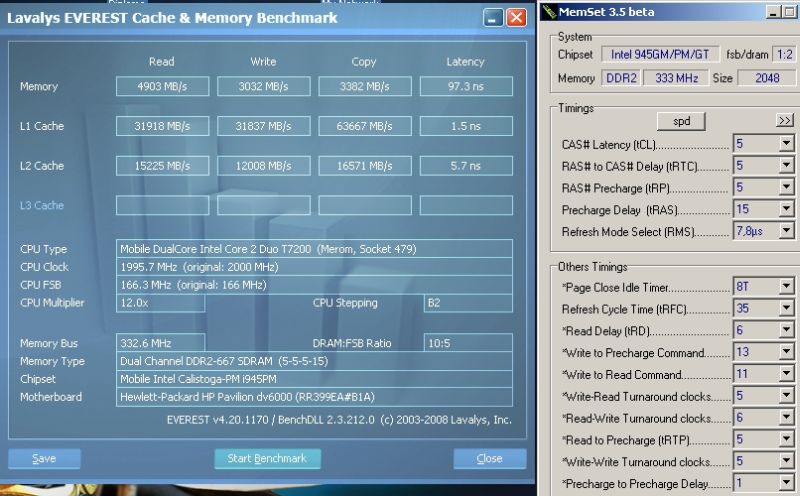Close the EVEREST Benchmark window with red X
Image resolution: width=800 pixels, height=496 pixels.
pyautogui.click(x=516, y=18)
